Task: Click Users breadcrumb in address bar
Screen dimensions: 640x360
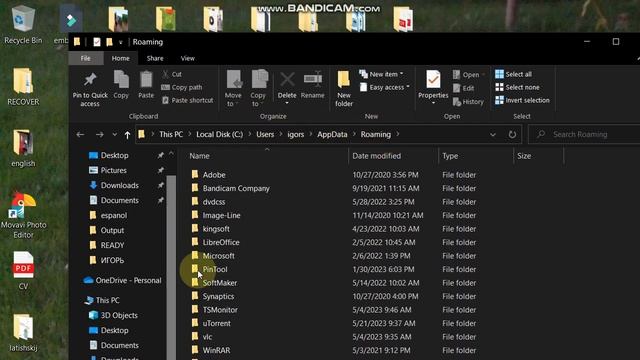Action: 265,135
